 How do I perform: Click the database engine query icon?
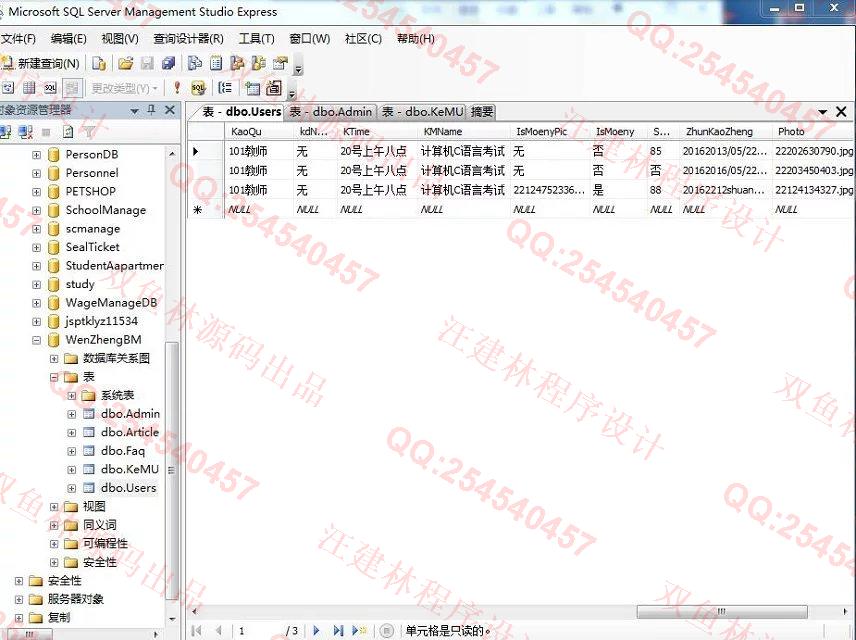coord(99,64)
